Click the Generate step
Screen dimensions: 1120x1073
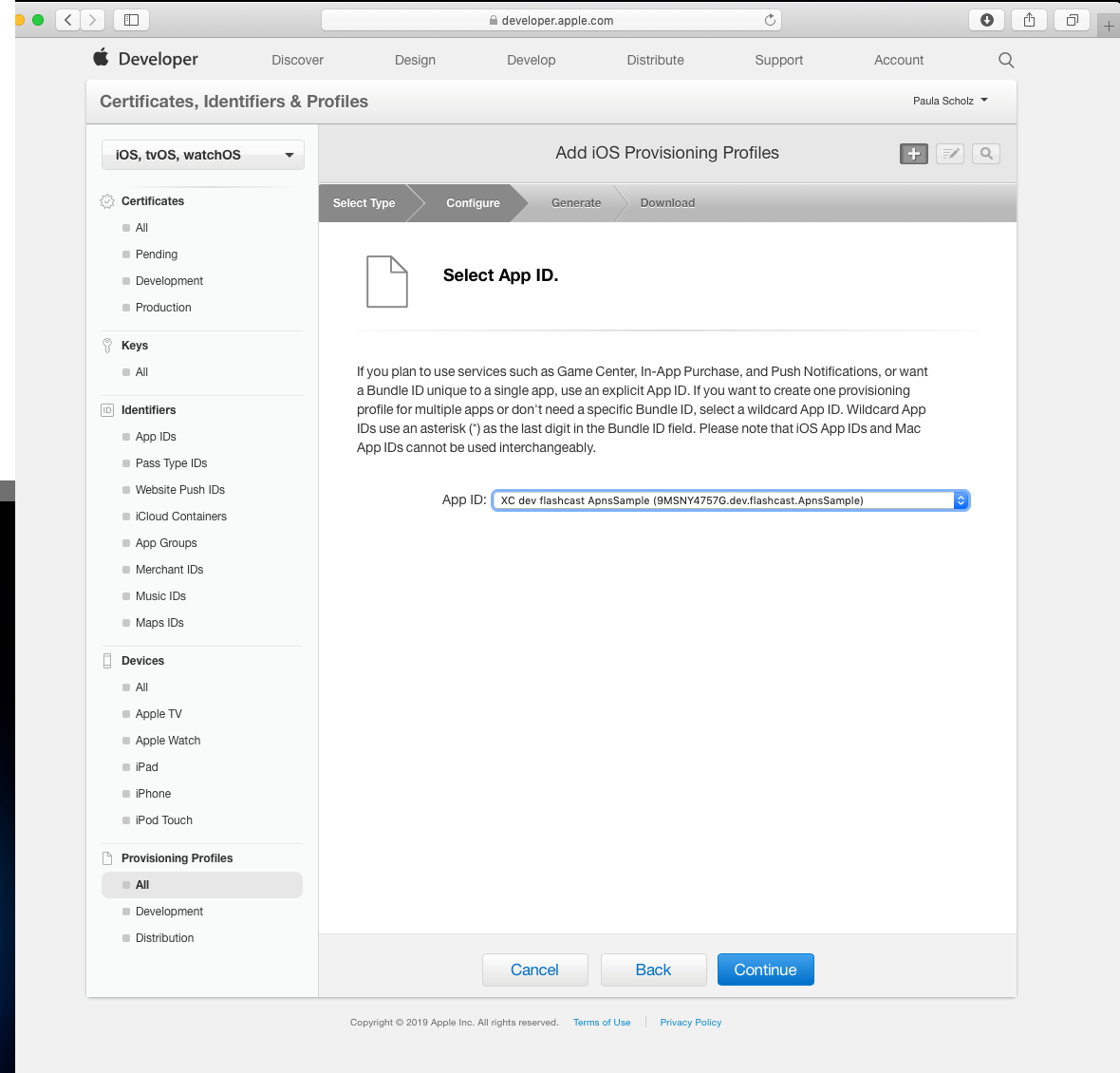pos(576,203)
